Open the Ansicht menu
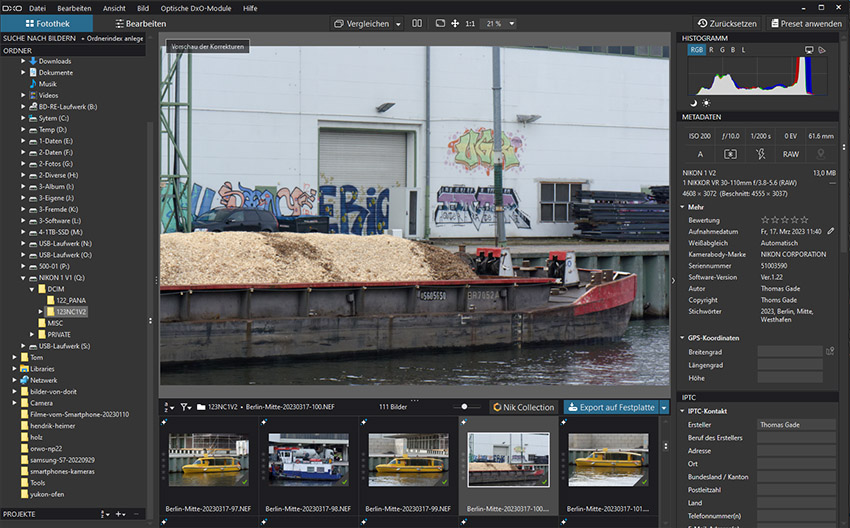Screen dimensions: 850x528 click(x=114, y=7)
